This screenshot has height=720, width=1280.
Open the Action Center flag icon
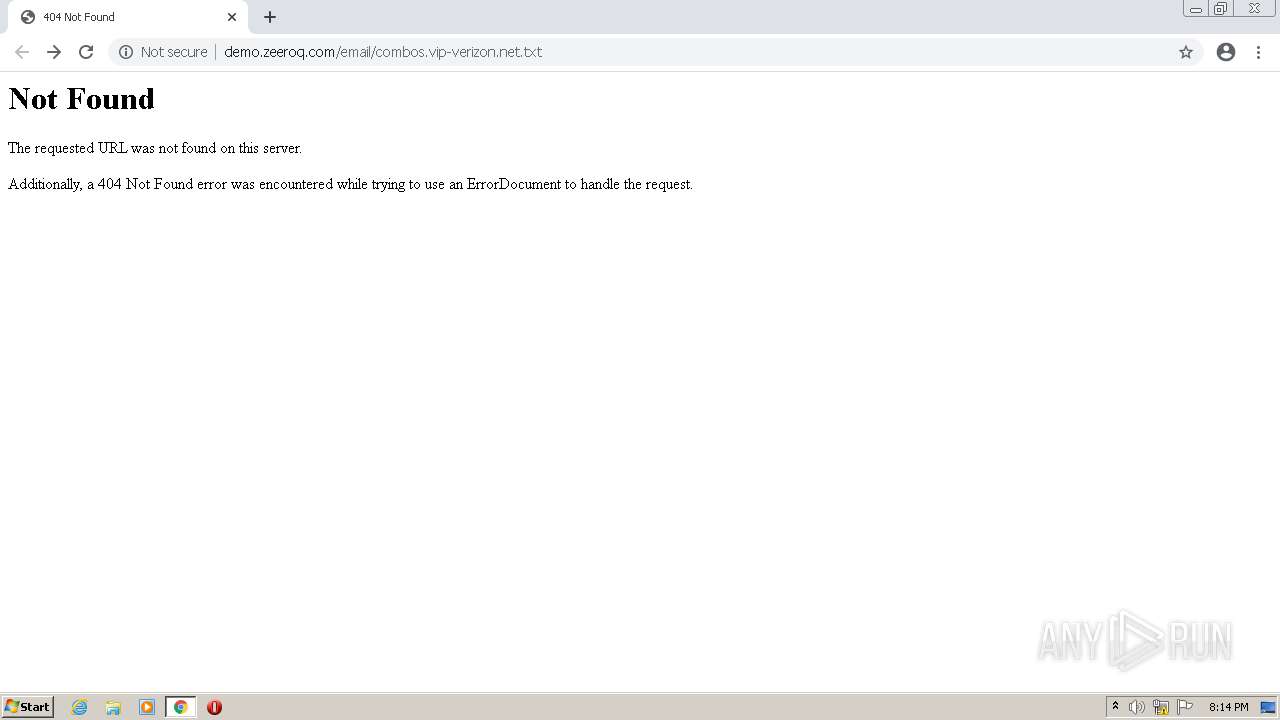point(1185,707)
